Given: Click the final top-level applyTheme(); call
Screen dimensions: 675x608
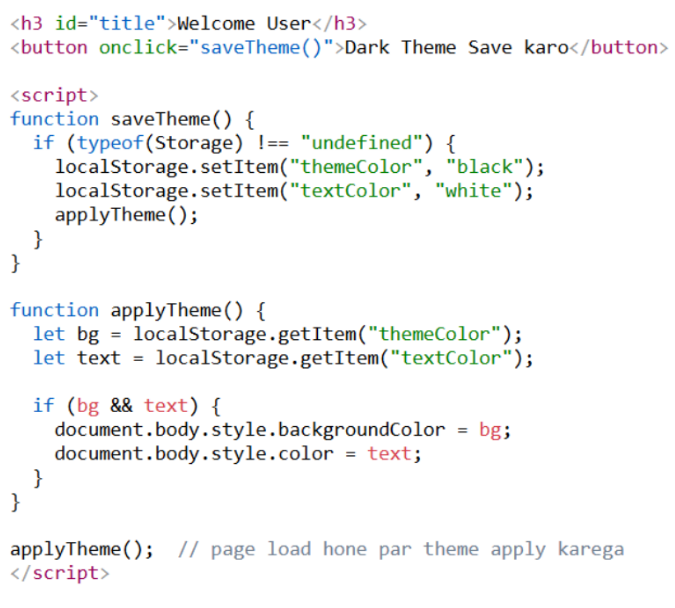Looking at the screenshot, I should [x=82, y=549].
